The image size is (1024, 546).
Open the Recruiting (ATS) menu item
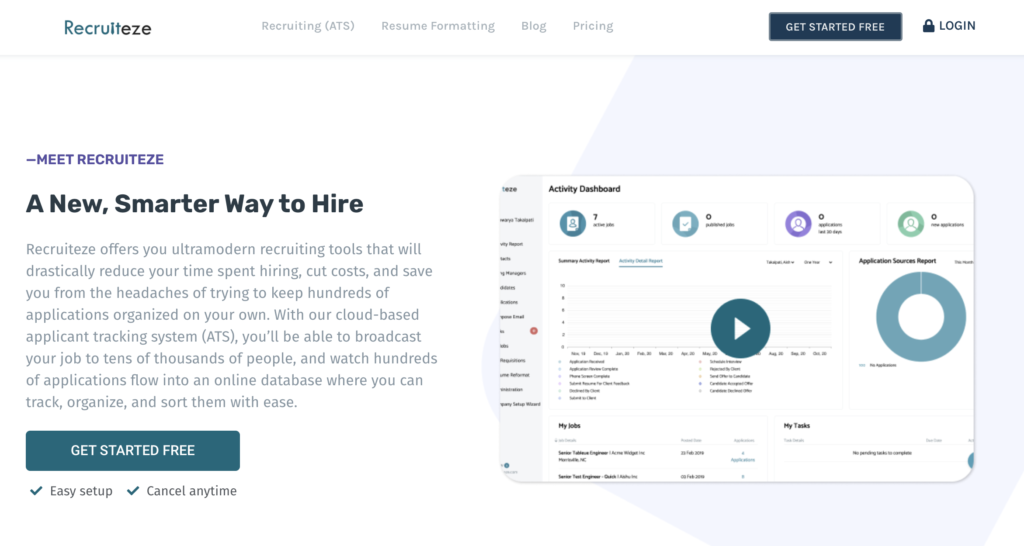308,26
